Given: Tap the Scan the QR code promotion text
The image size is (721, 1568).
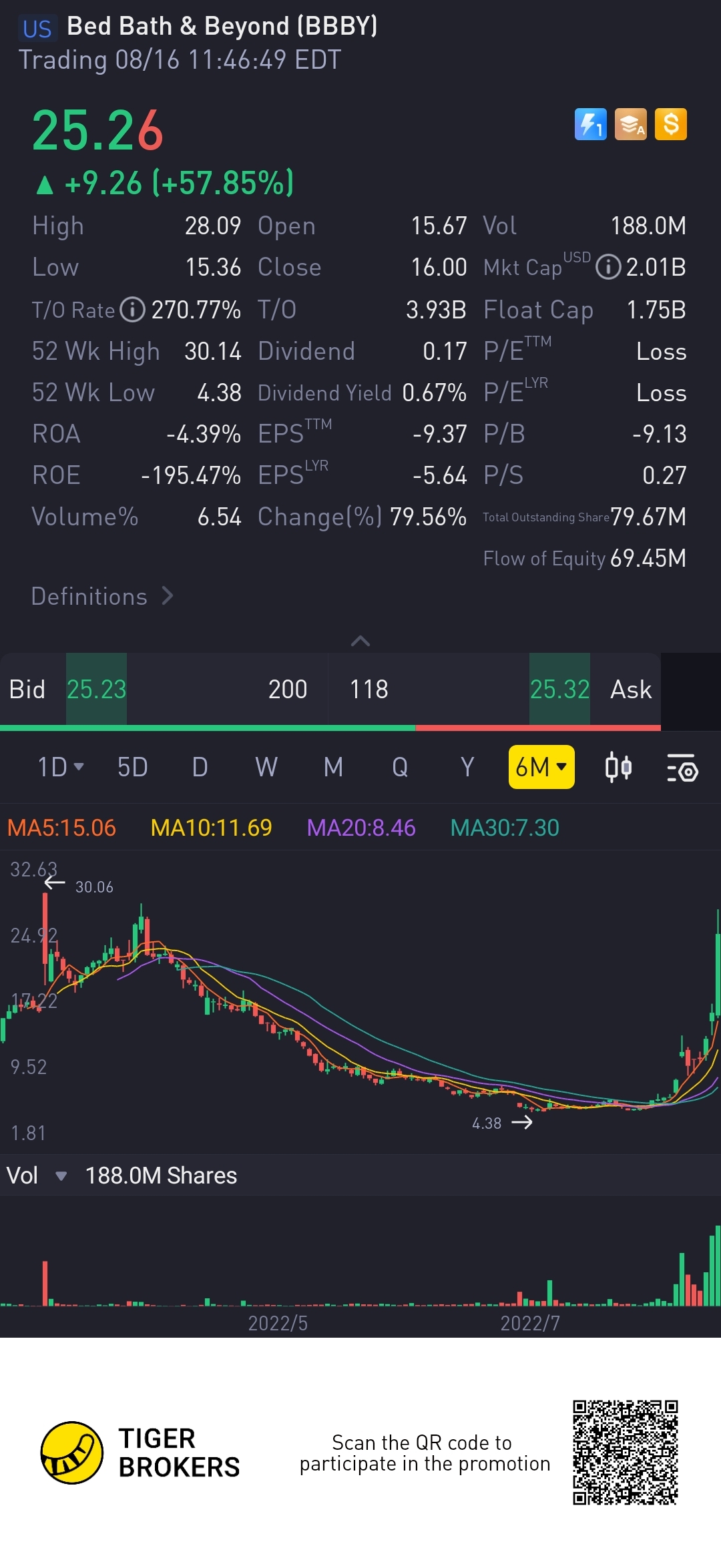Looking at the screenshot, I should tap(425, 1453).
